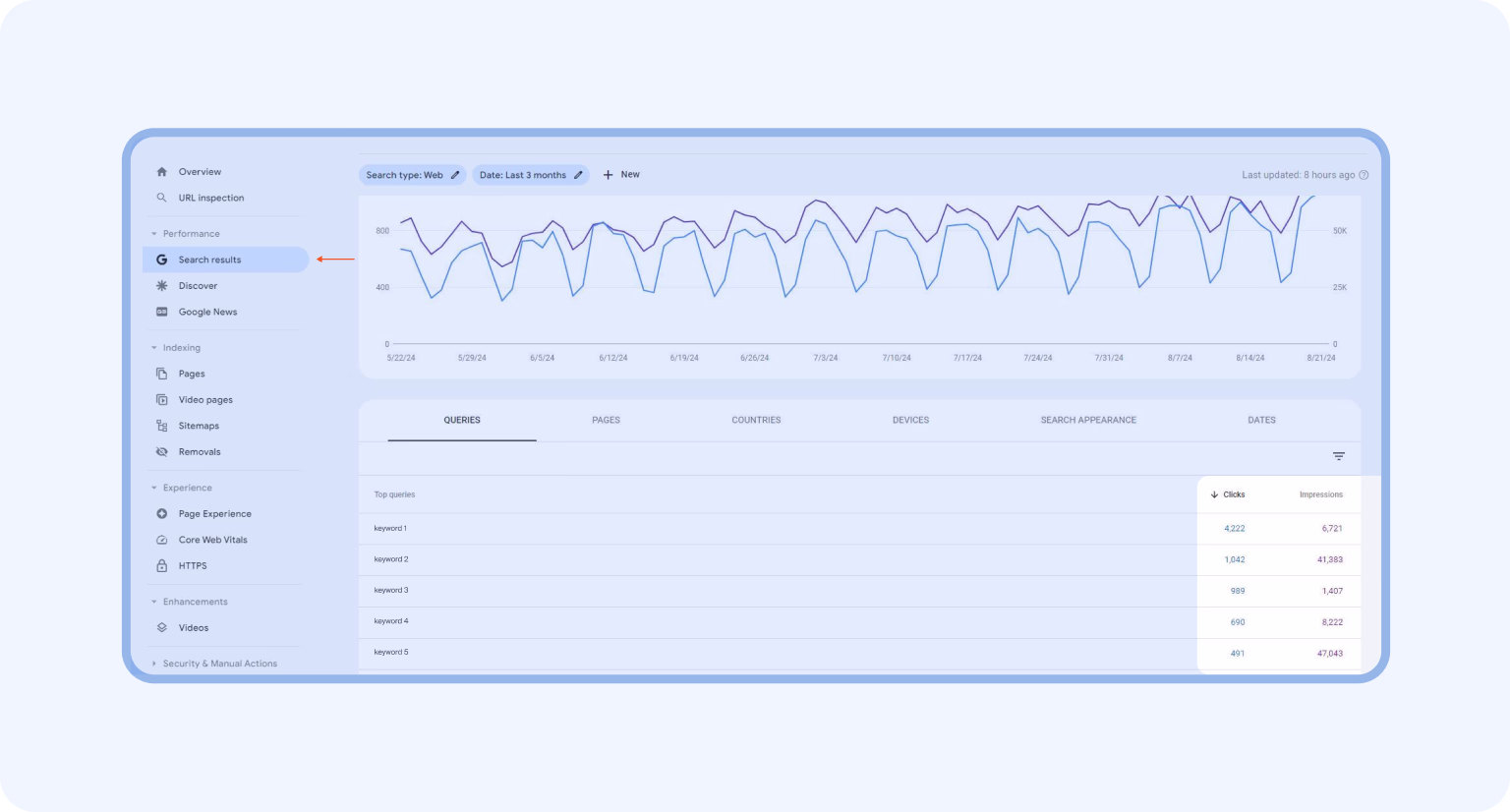
Task: Click the Video pages icon
Action: tap(162, 400)
